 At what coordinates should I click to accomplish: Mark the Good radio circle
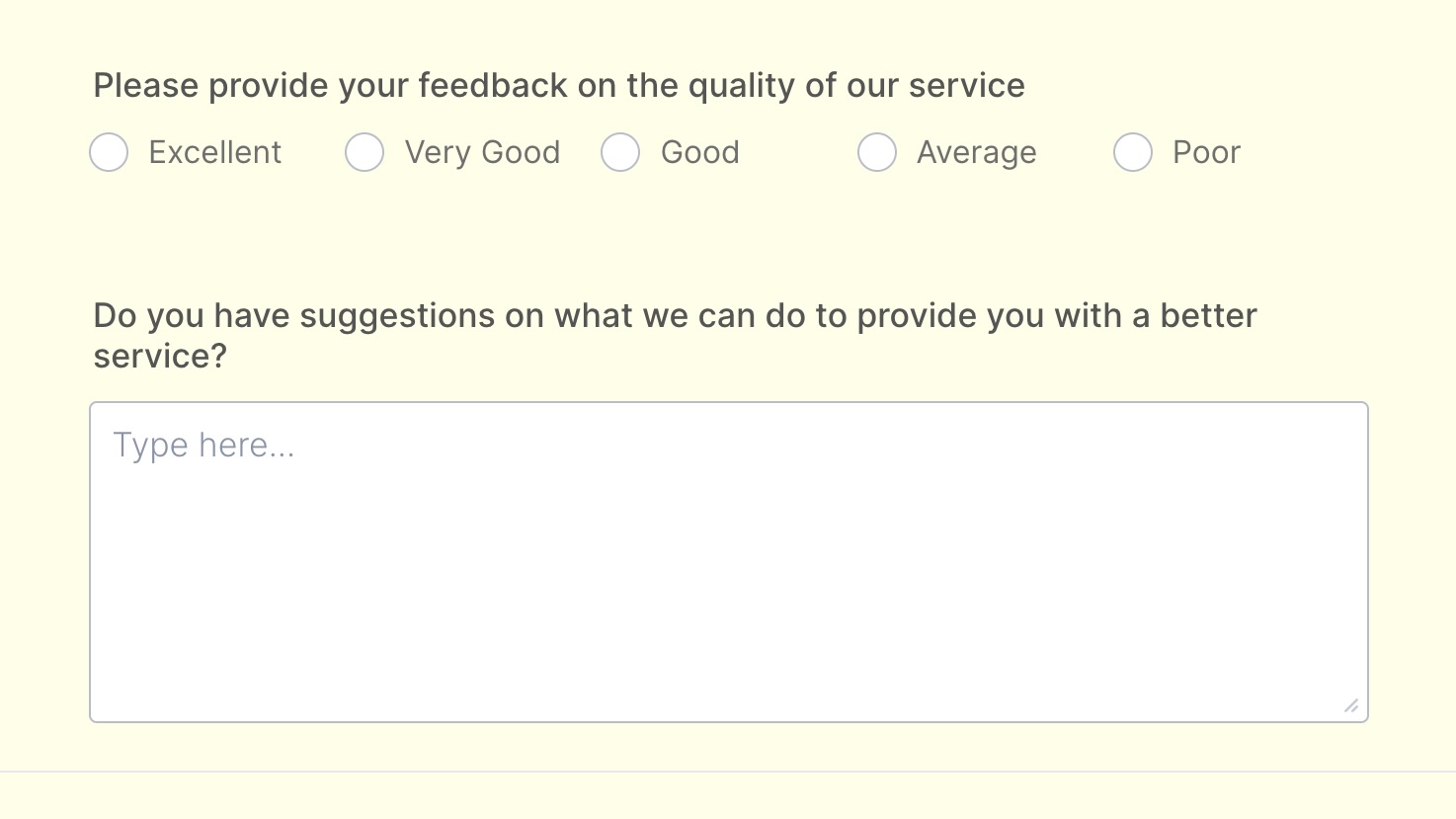pyautogui.click(x=620, y=152)
